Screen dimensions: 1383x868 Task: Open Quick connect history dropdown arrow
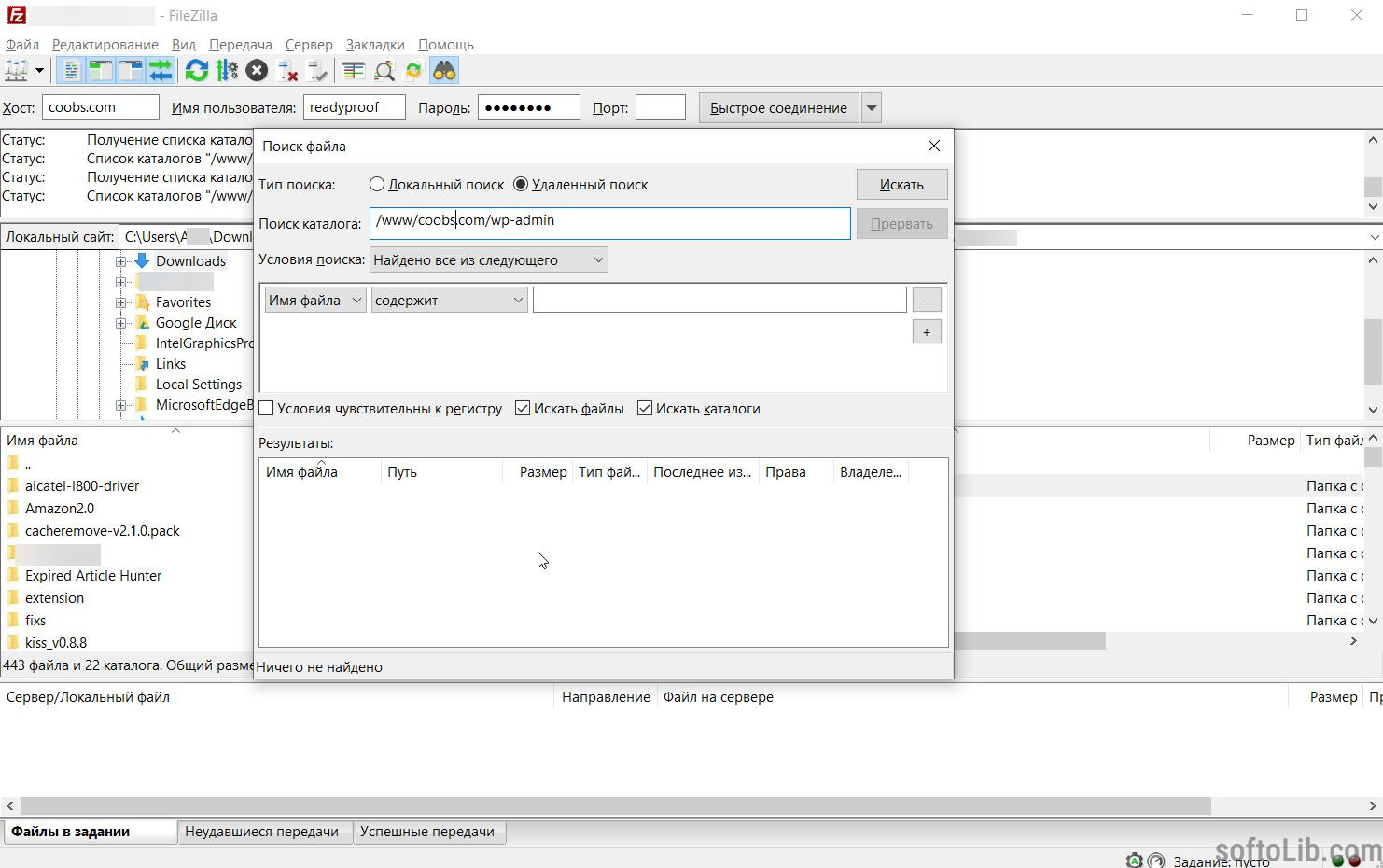(871, 108)
